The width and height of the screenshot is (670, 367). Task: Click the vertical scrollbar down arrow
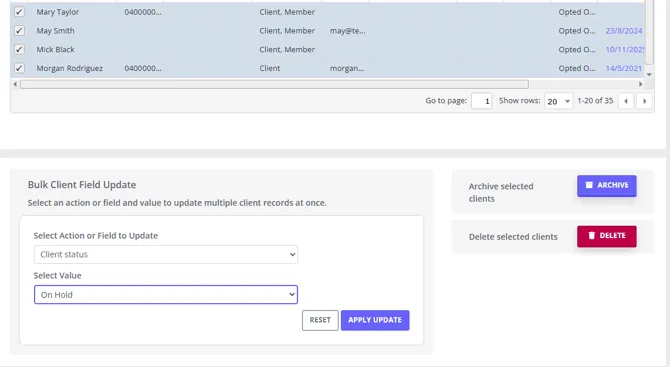tap(649, 74)
